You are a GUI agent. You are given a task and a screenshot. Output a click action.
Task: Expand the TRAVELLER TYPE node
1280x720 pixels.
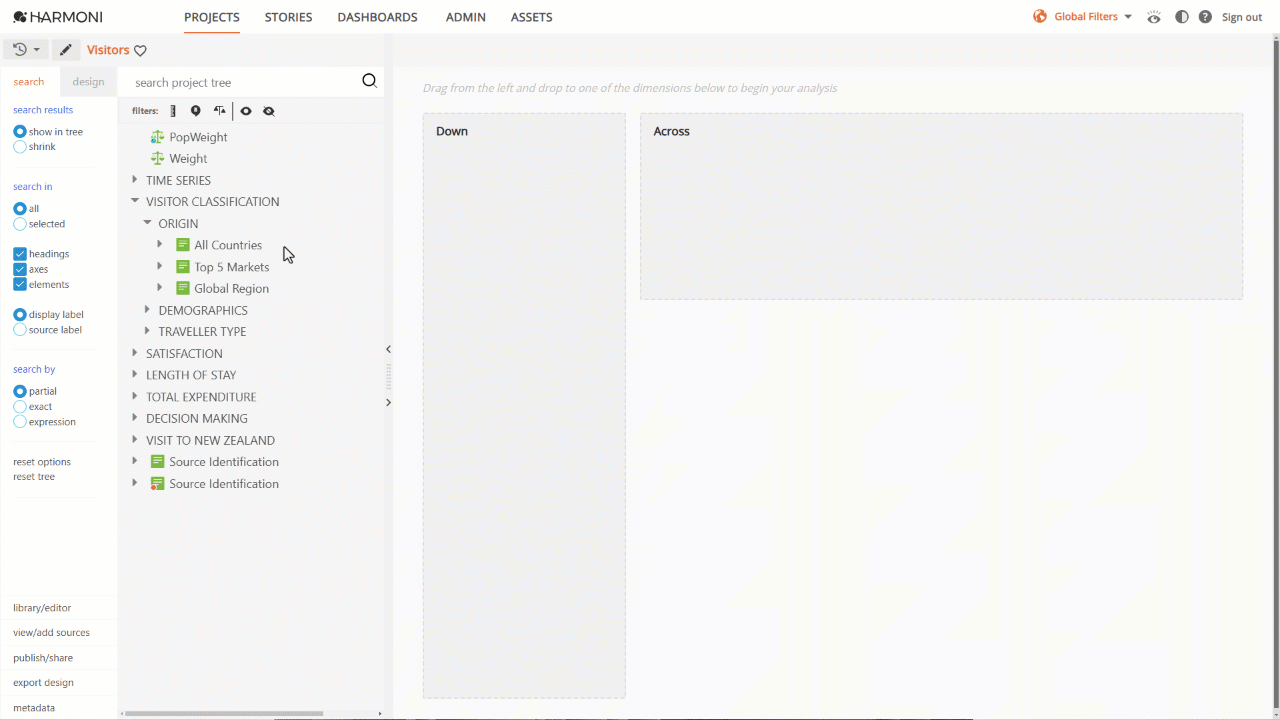click(x=147, y=331)
